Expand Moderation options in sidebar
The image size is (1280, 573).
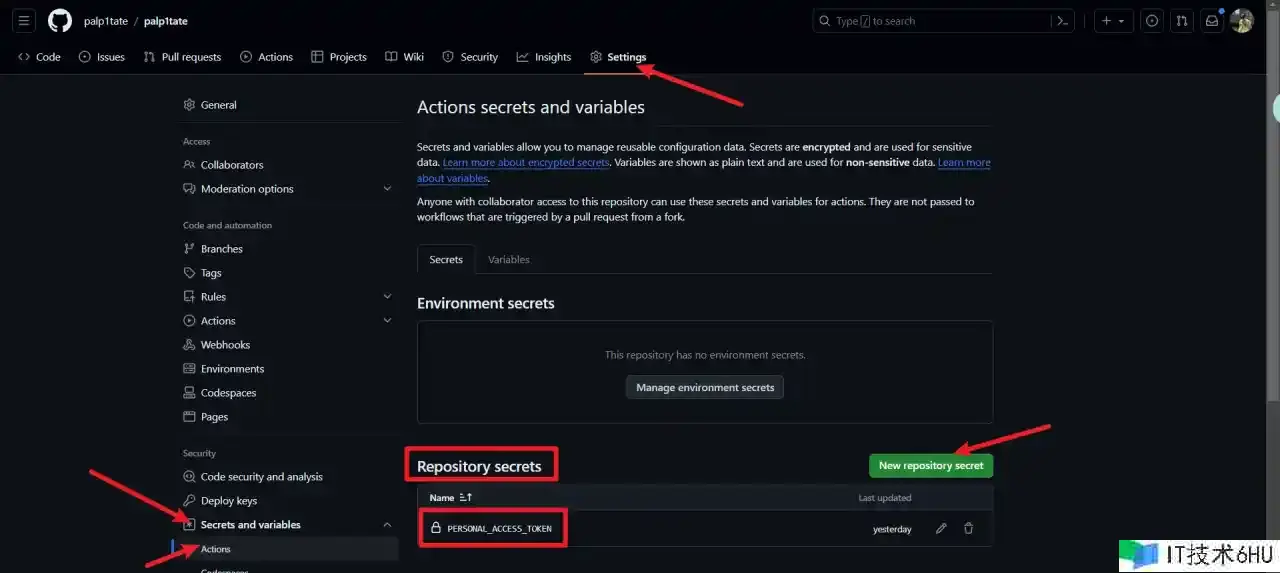[387, 189]
